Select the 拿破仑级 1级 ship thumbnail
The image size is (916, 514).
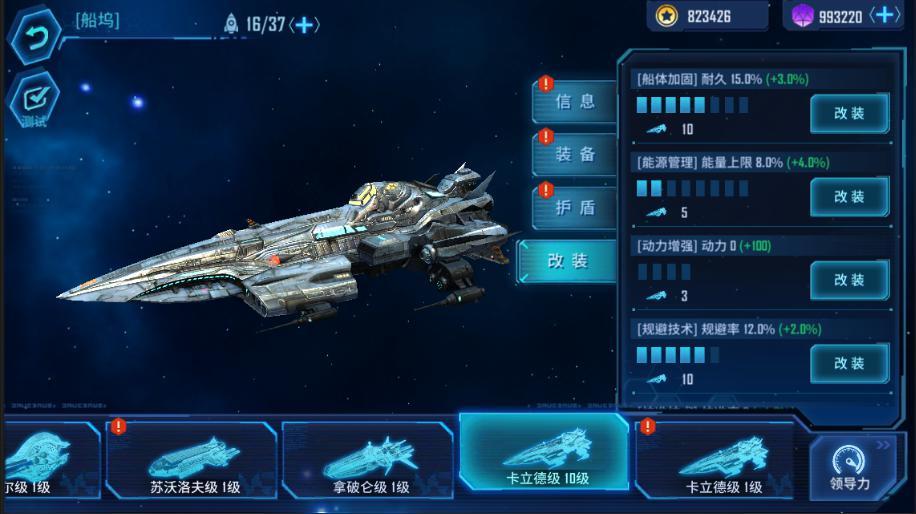pyautogui.click(x=368, y=460)
